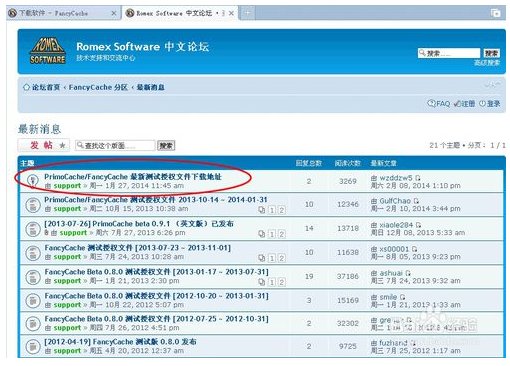
Task: Open FancyCache 分区 breadcrumb
Action: point(98,87)
